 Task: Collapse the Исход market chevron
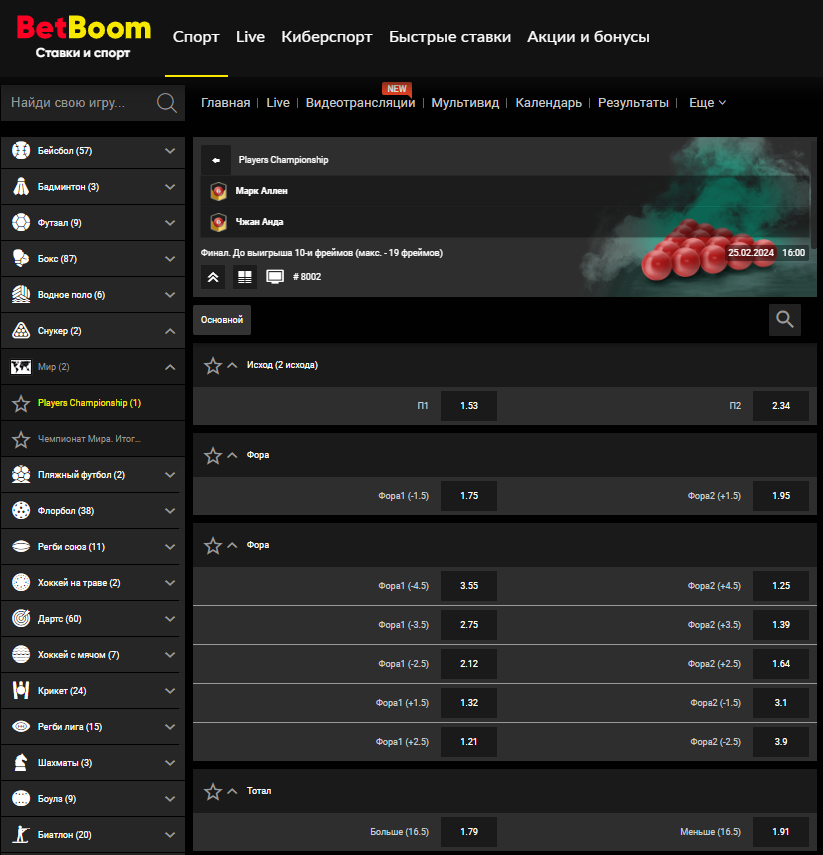232,365
